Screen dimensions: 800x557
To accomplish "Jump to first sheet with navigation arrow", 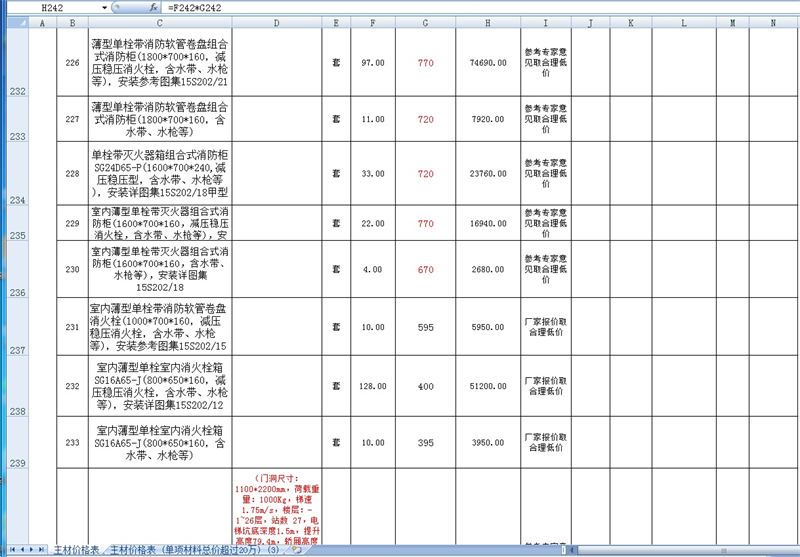I will pyautogui.click(x=10, y=550).
